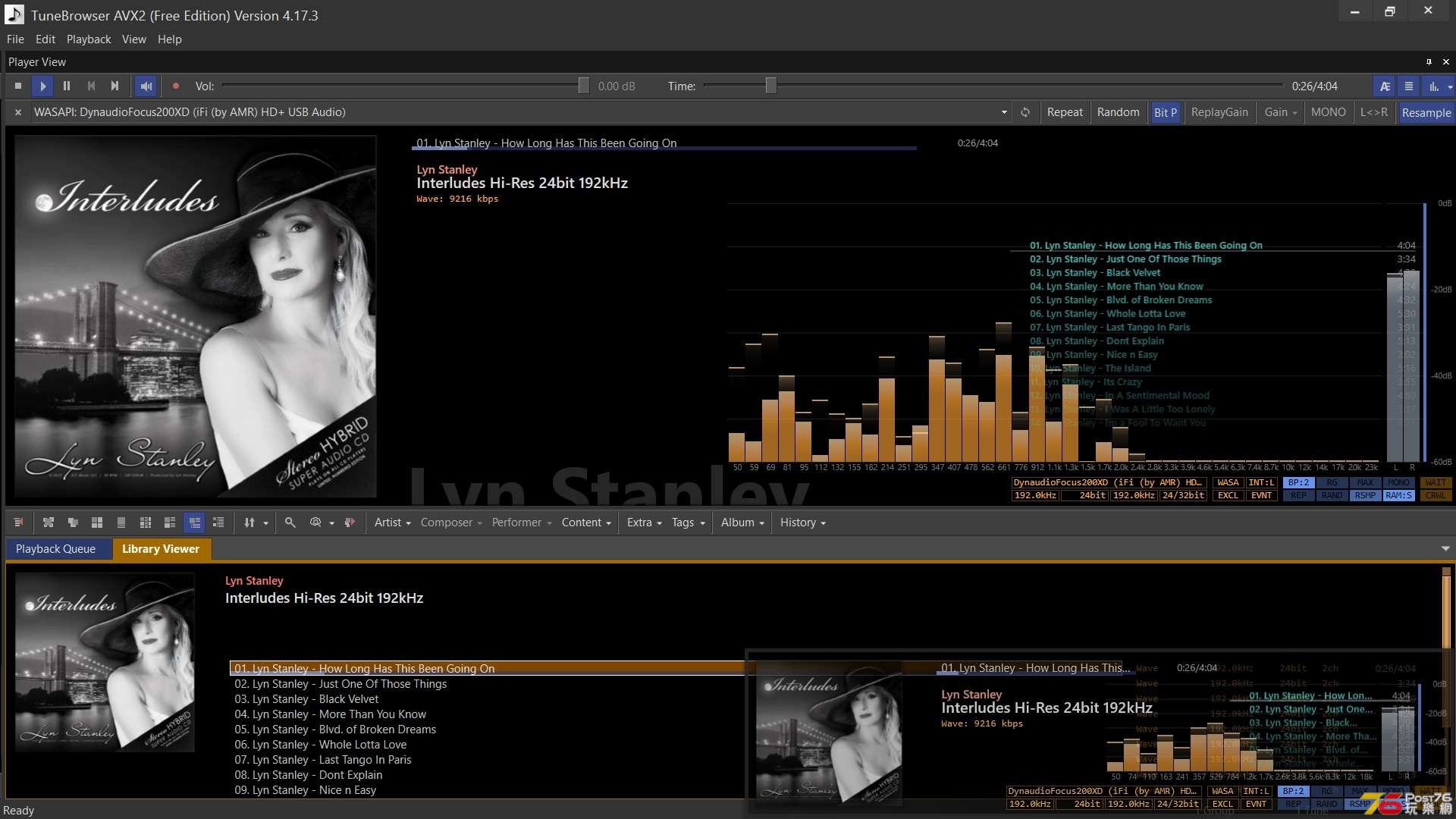Select the thumbnails with details view icon
The image size is (1456, 819).
(x=170, y=522)
